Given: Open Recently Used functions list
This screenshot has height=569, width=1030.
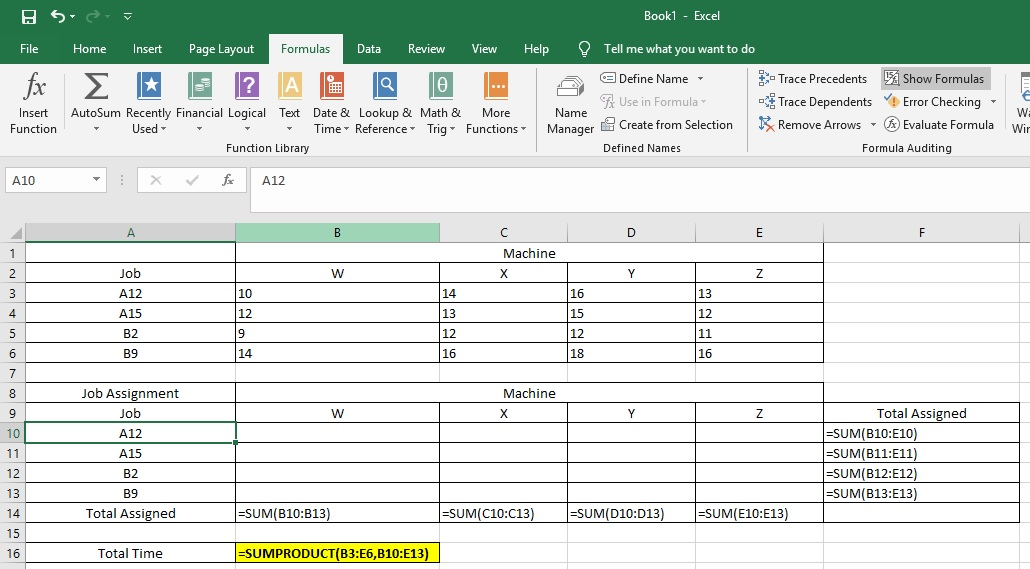Looking at the screenshot, I should [x=148, y=104].
